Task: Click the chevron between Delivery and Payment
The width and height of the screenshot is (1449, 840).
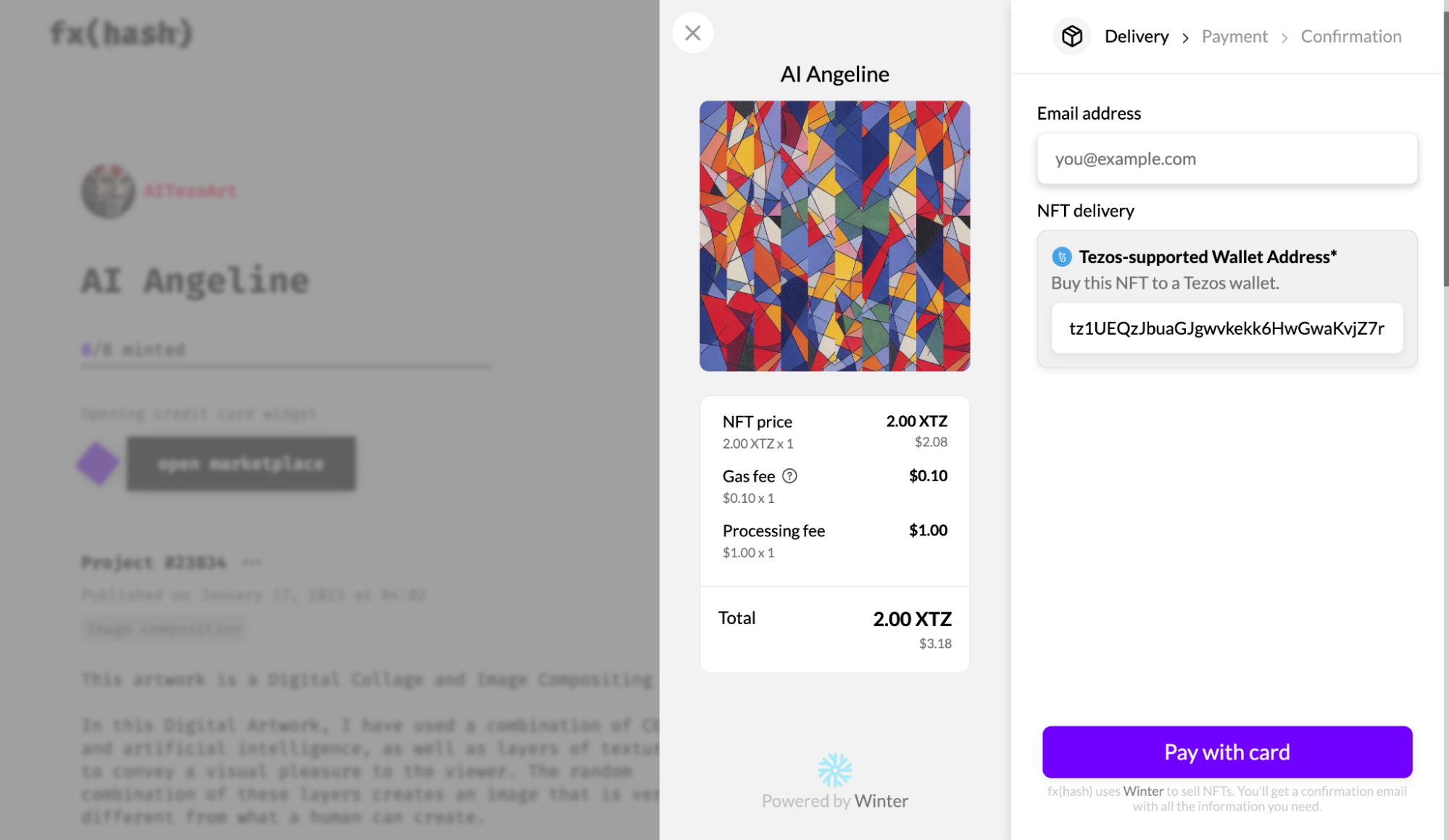Action: [x=1185, y=38]
